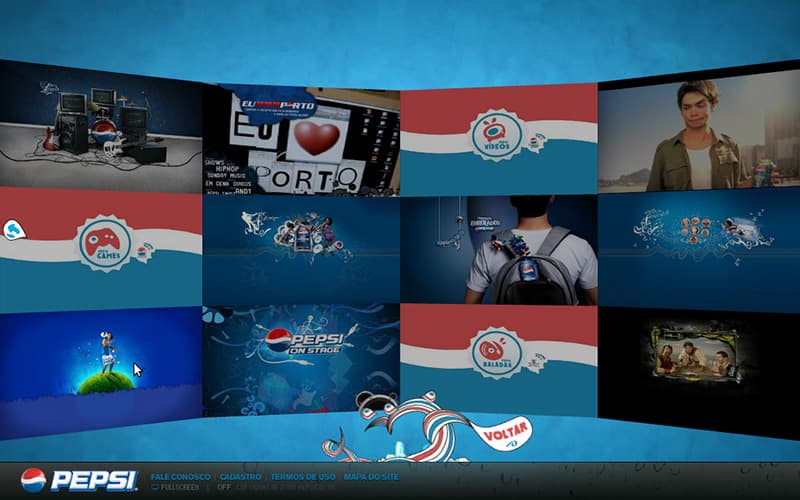
Task: Open the three men at table thumbnail
Action: point(699,372)
